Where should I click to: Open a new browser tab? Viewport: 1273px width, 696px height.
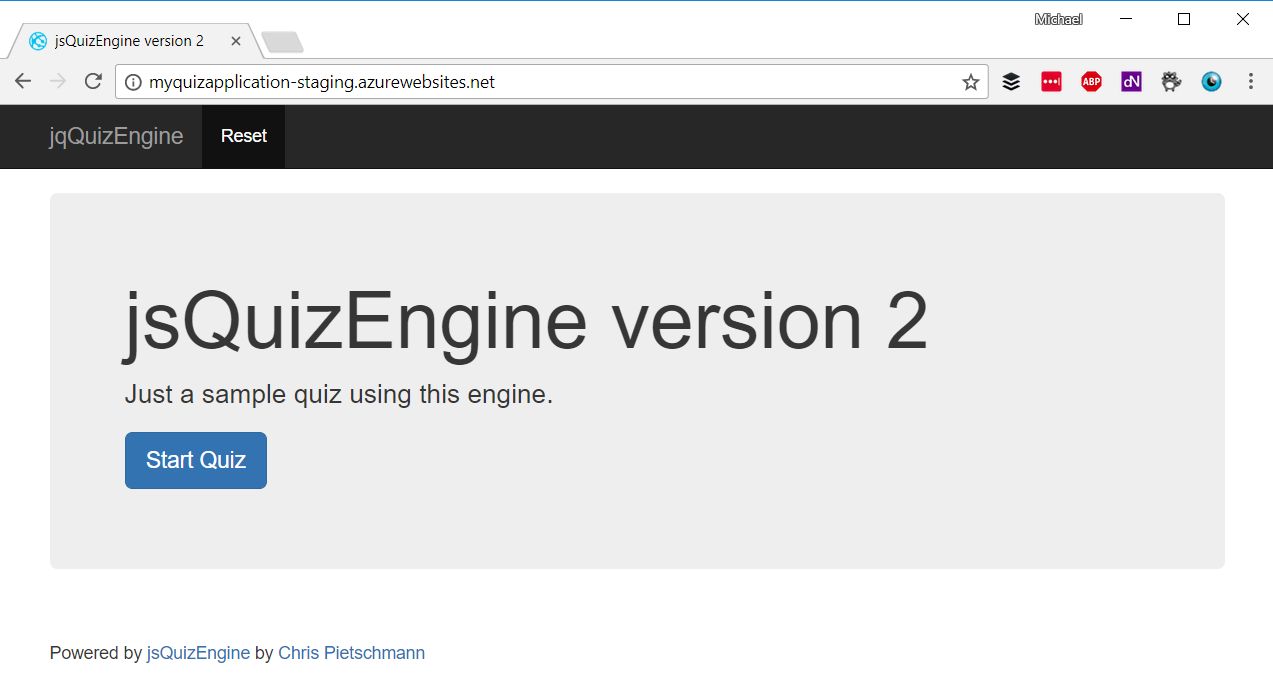[282, 42]
